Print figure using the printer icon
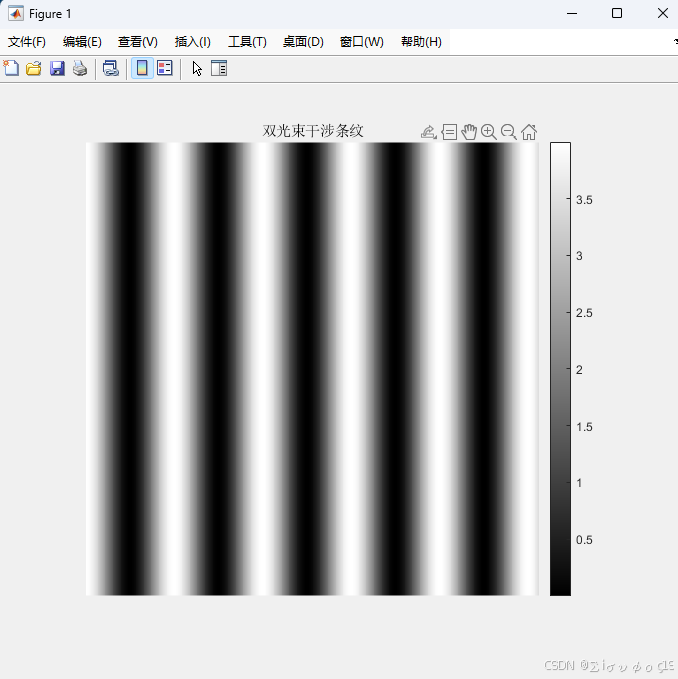The height and width of the screenshot is (679, 678). tap(80, 68)
